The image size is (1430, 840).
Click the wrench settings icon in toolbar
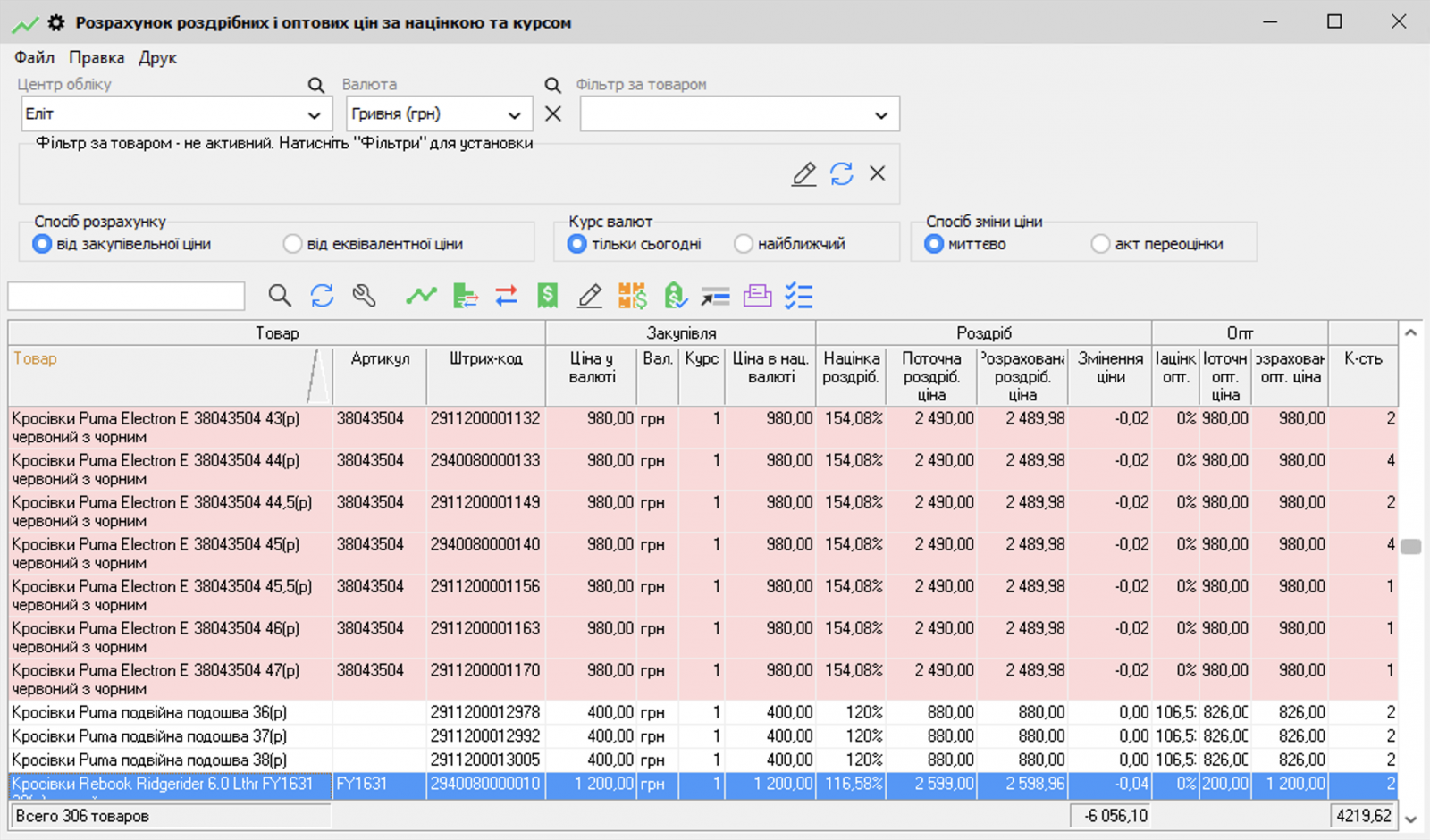pyautogui.click(x=364, y=296)
